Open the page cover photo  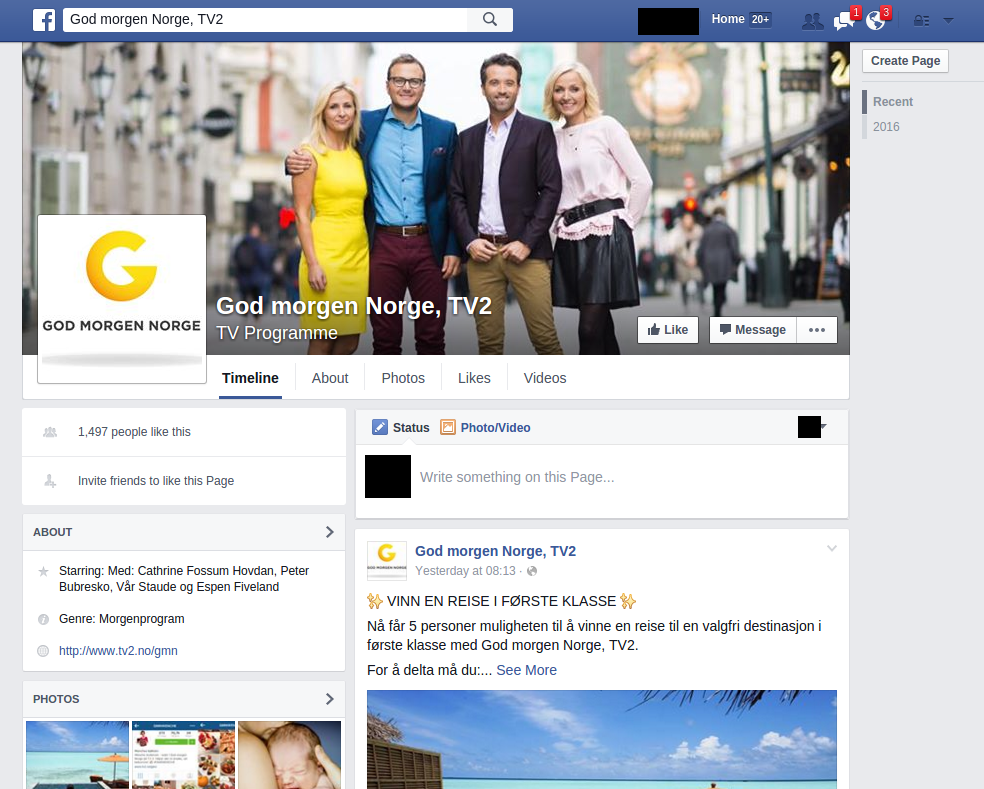pyautogui.click(x=436, y=198)
